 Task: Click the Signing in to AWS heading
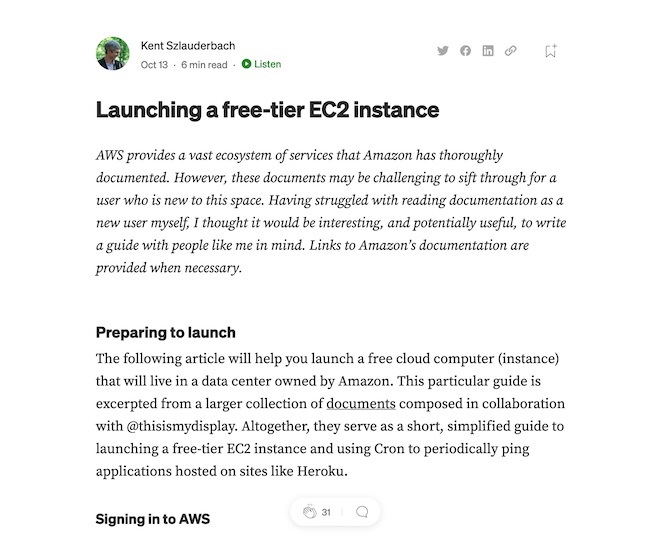click(153, 519)
